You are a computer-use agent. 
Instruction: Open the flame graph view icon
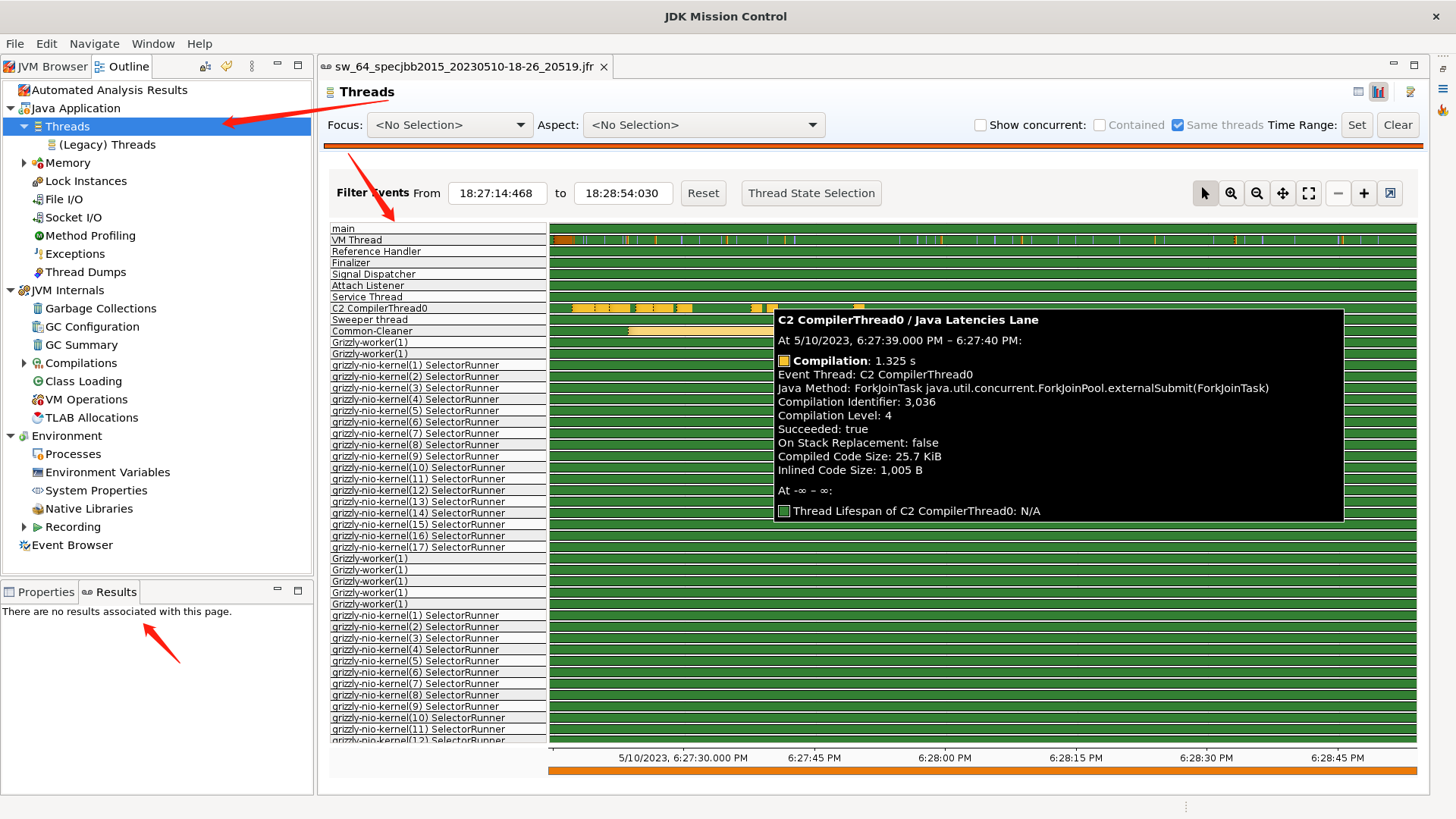[x=1442, y=110]
